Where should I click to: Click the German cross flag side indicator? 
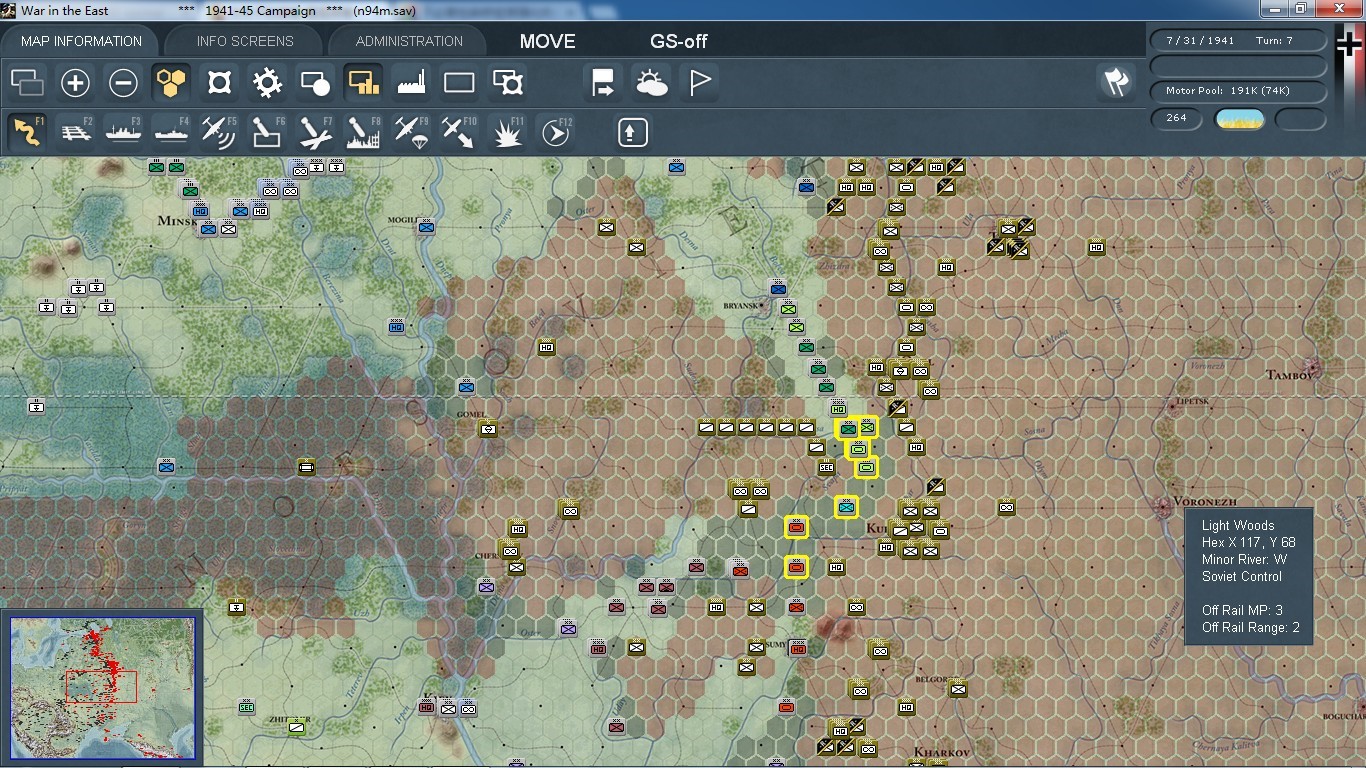(1349, 45)
